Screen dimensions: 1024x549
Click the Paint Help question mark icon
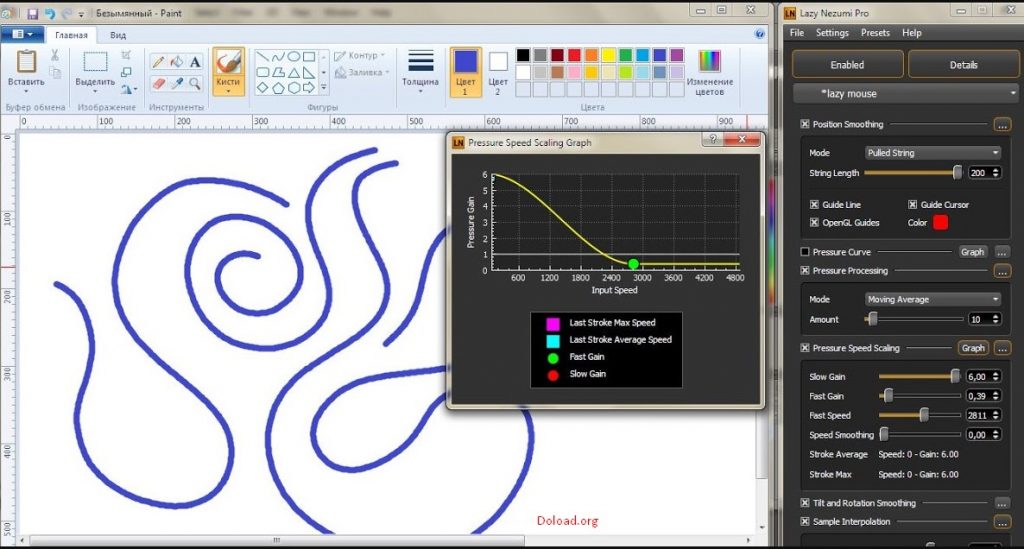(x=760, y=34)
